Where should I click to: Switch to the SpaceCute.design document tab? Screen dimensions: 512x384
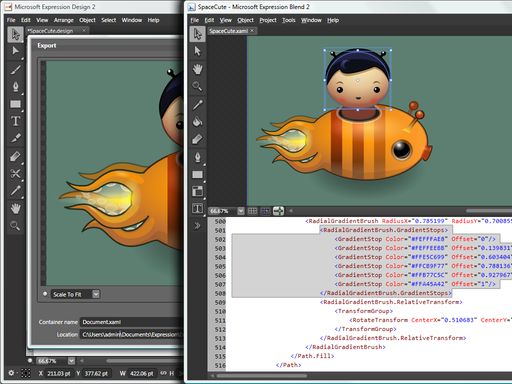pyautogui.click(x=50, y=31)
